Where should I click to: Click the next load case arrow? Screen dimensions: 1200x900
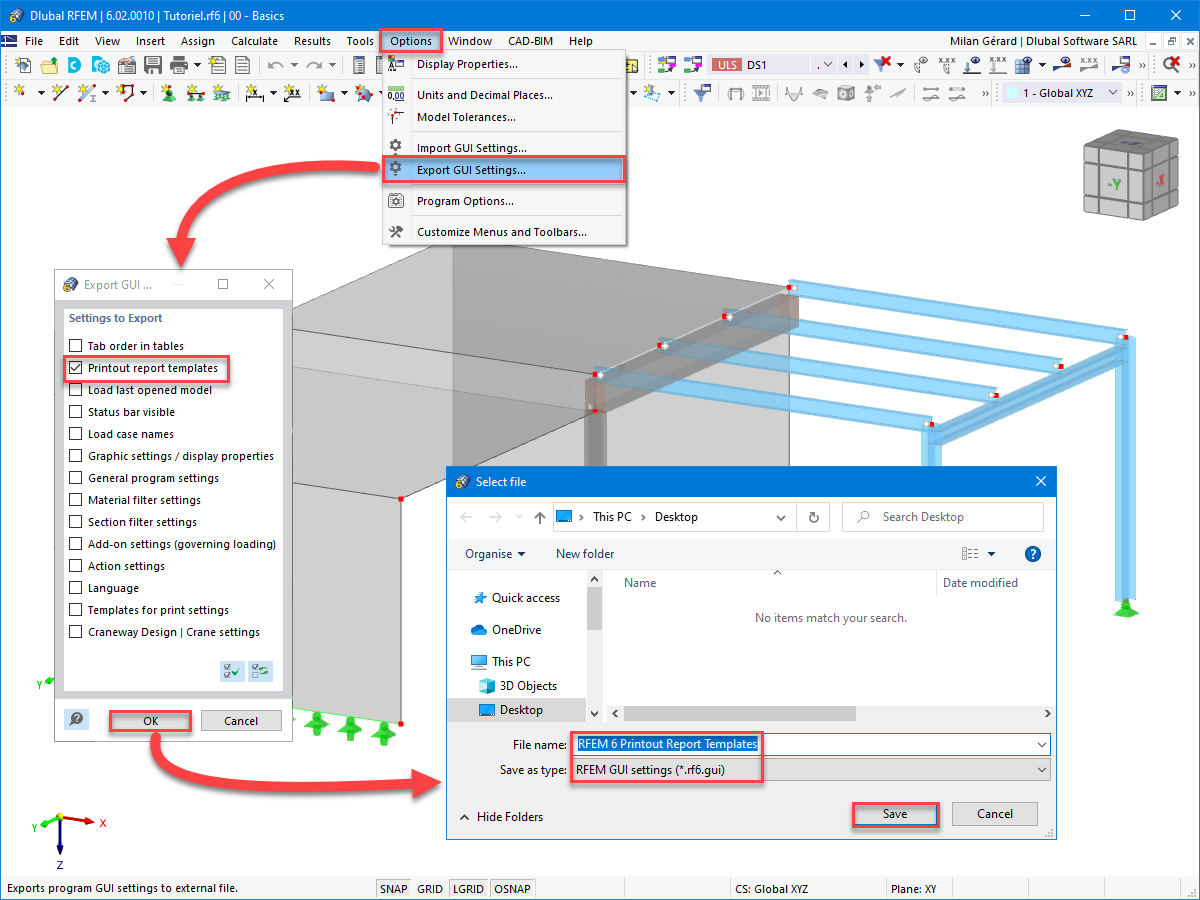point(860,65)
